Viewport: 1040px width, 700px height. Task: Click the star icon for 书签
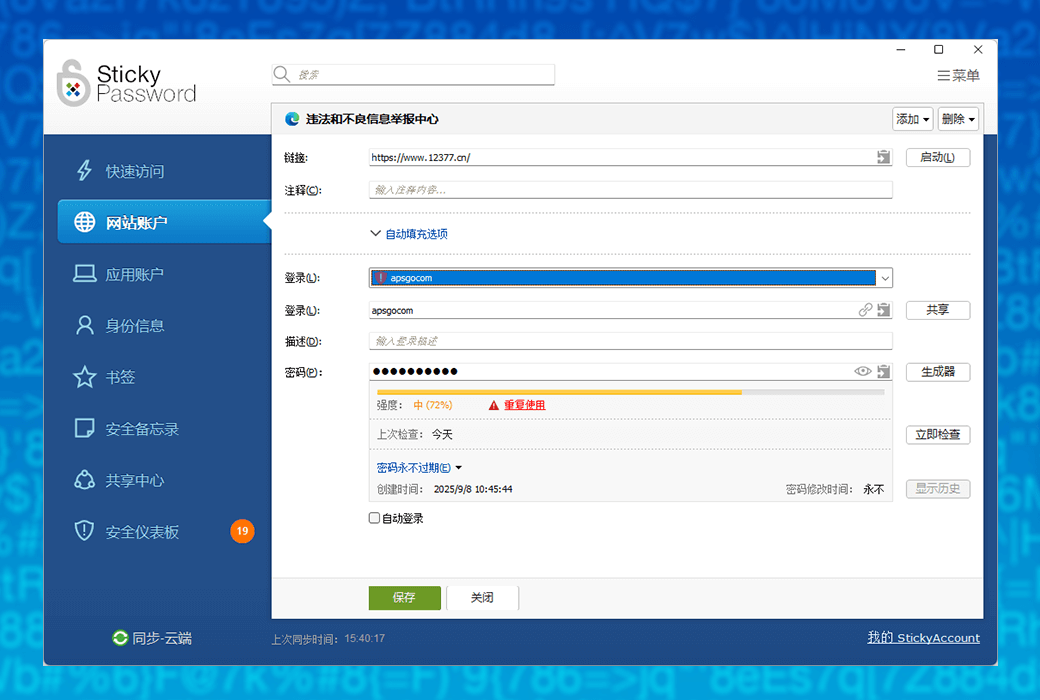(84, 377)
